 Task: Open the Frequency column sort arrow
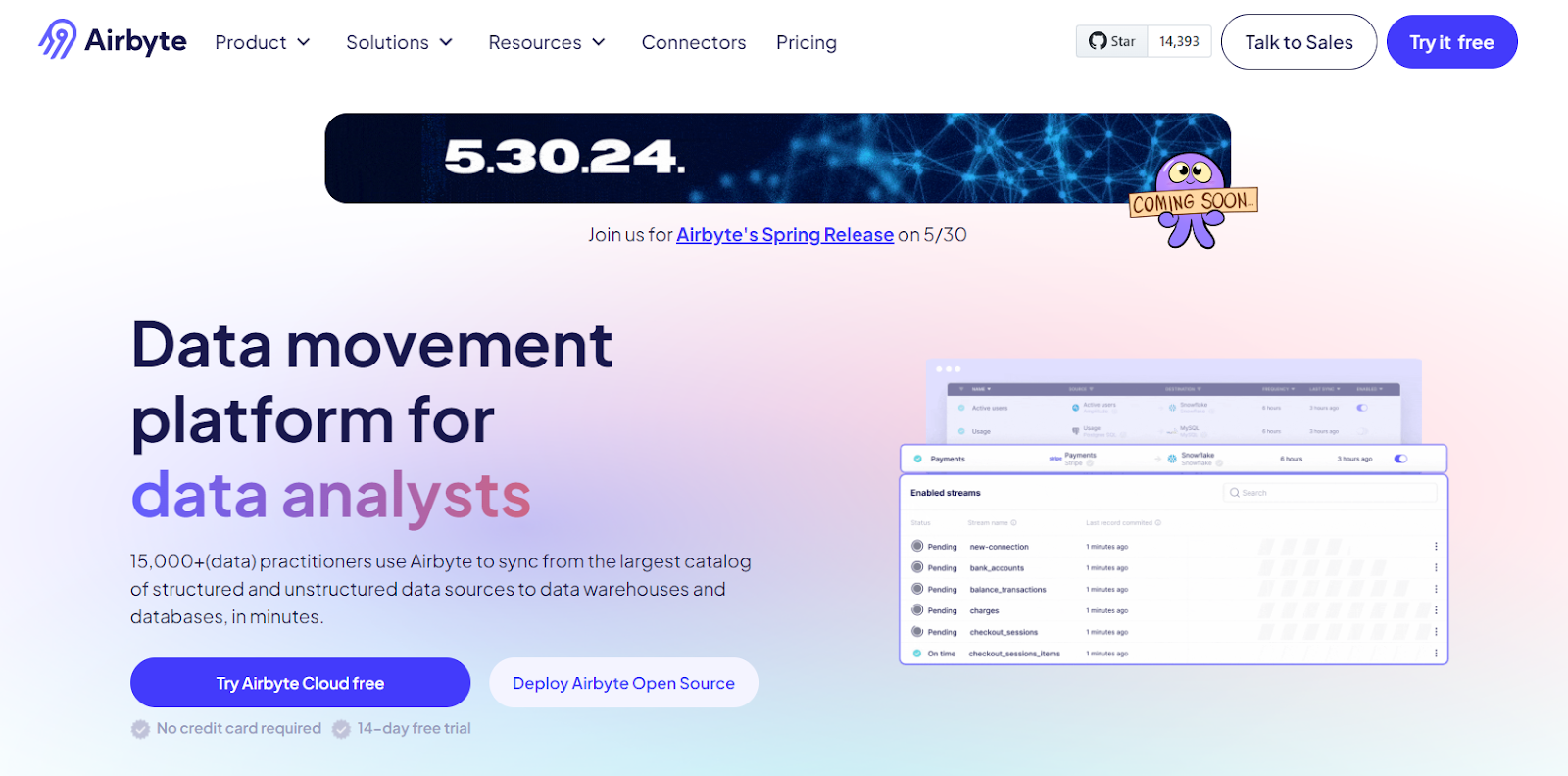[1293, 389]
